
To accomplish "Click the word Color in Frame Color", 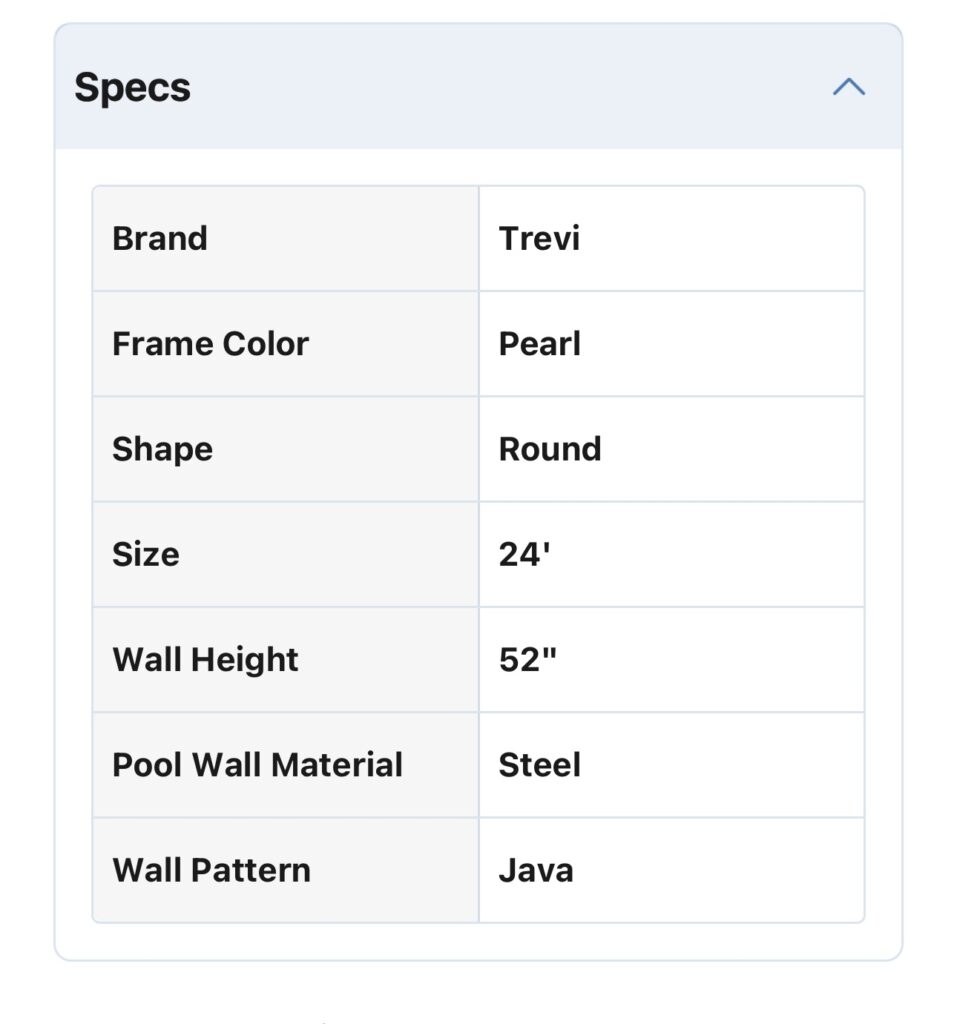I will (265, 344).
